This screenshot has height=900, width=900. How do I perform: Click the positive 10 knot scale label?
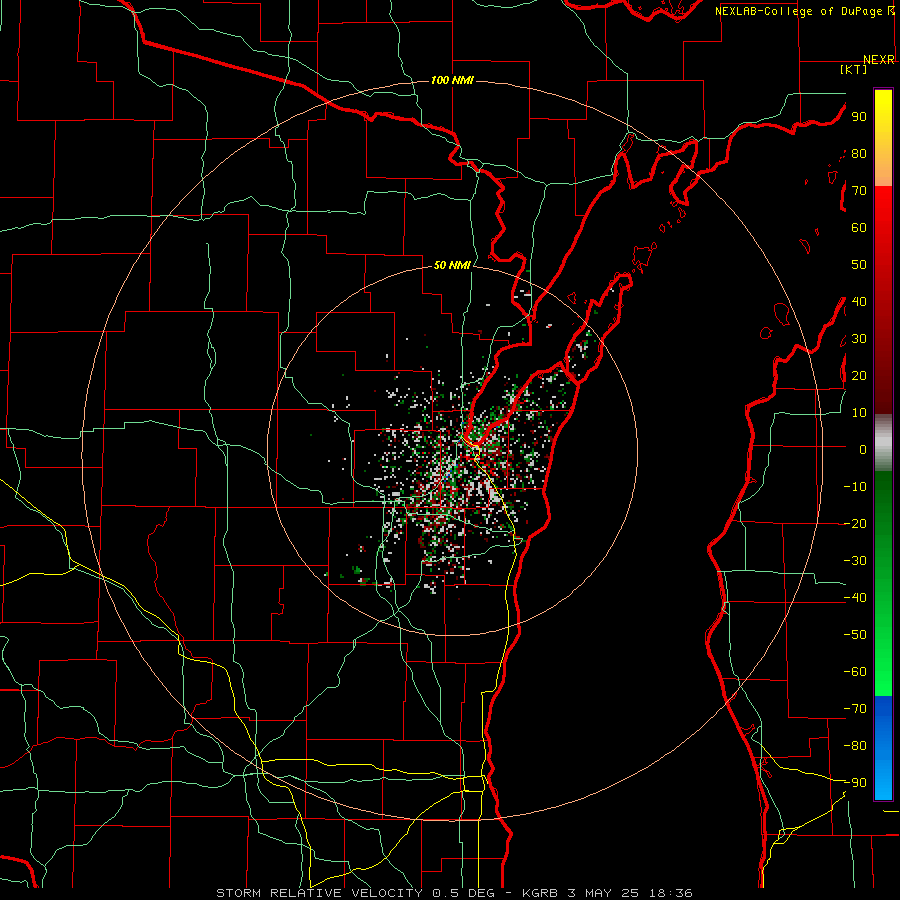pos(859,413)
